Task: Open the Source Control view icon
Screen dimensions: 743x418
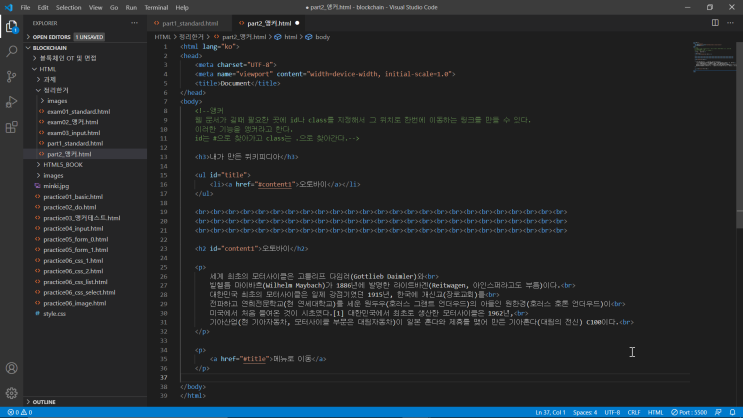Action: click(11, 76)
